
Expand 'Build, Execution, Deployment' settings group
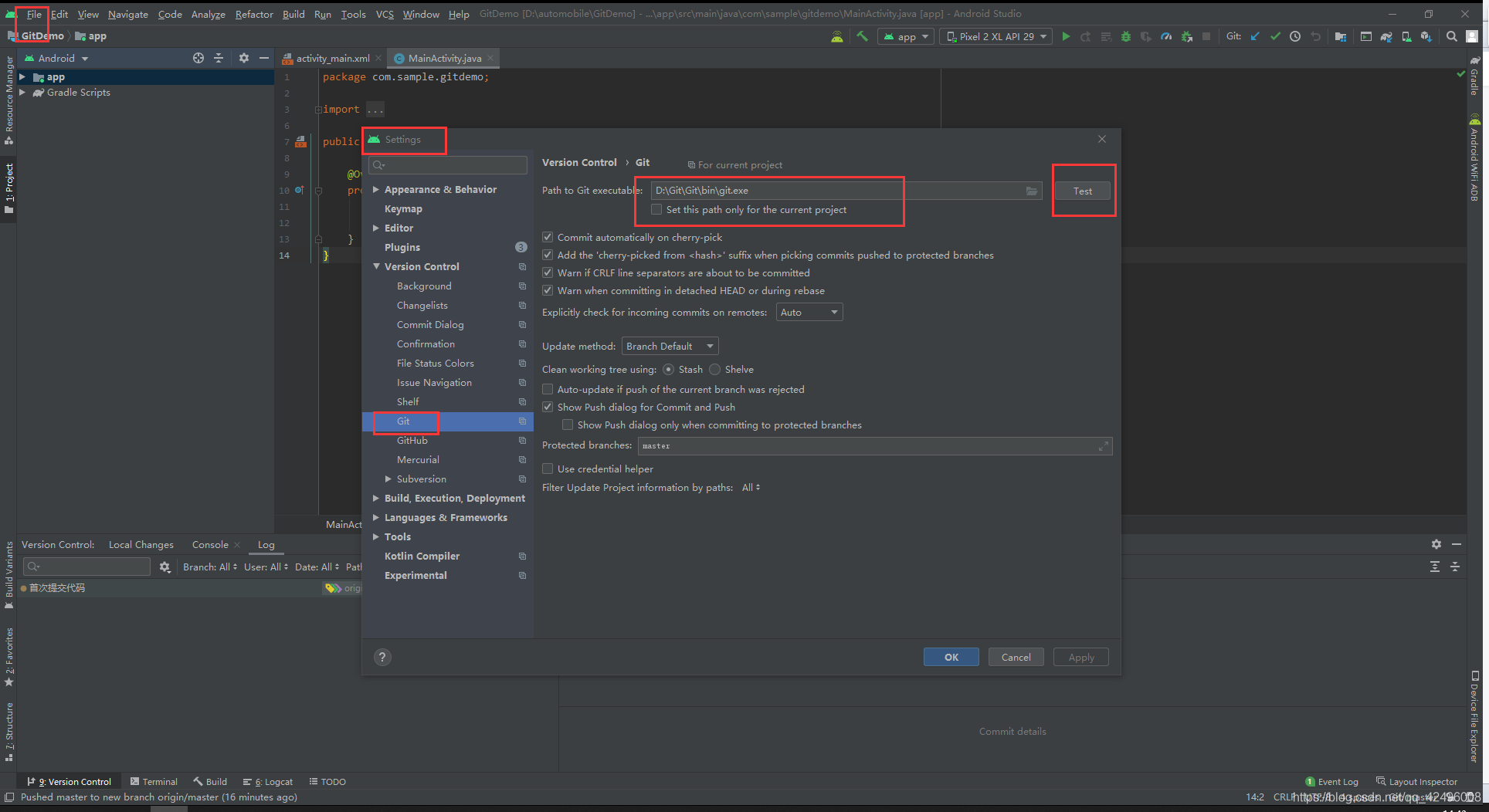376,498
